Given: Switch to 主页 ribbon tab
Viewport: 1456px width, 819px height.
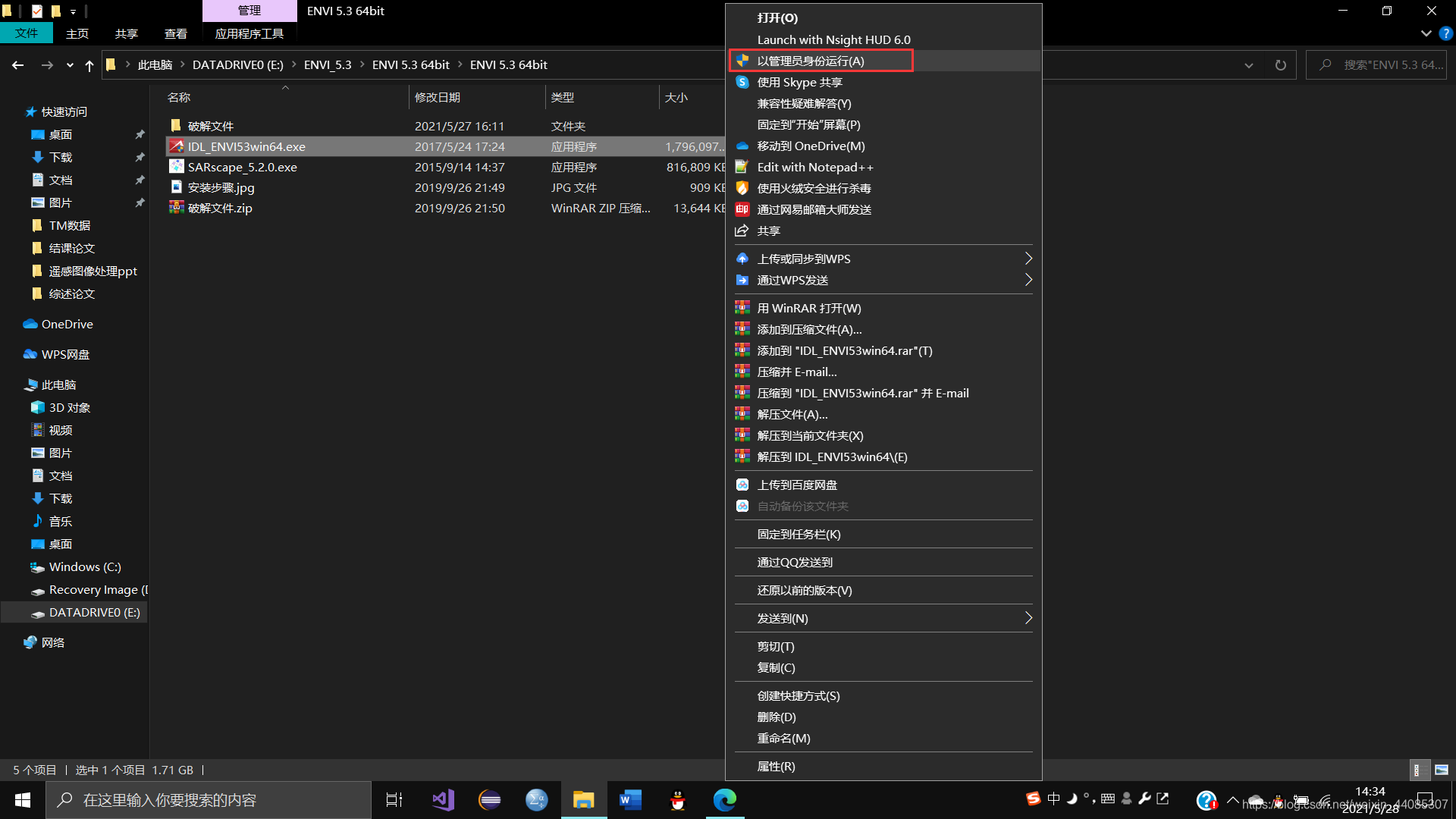Looking at the screenshot, I should 77,33.
